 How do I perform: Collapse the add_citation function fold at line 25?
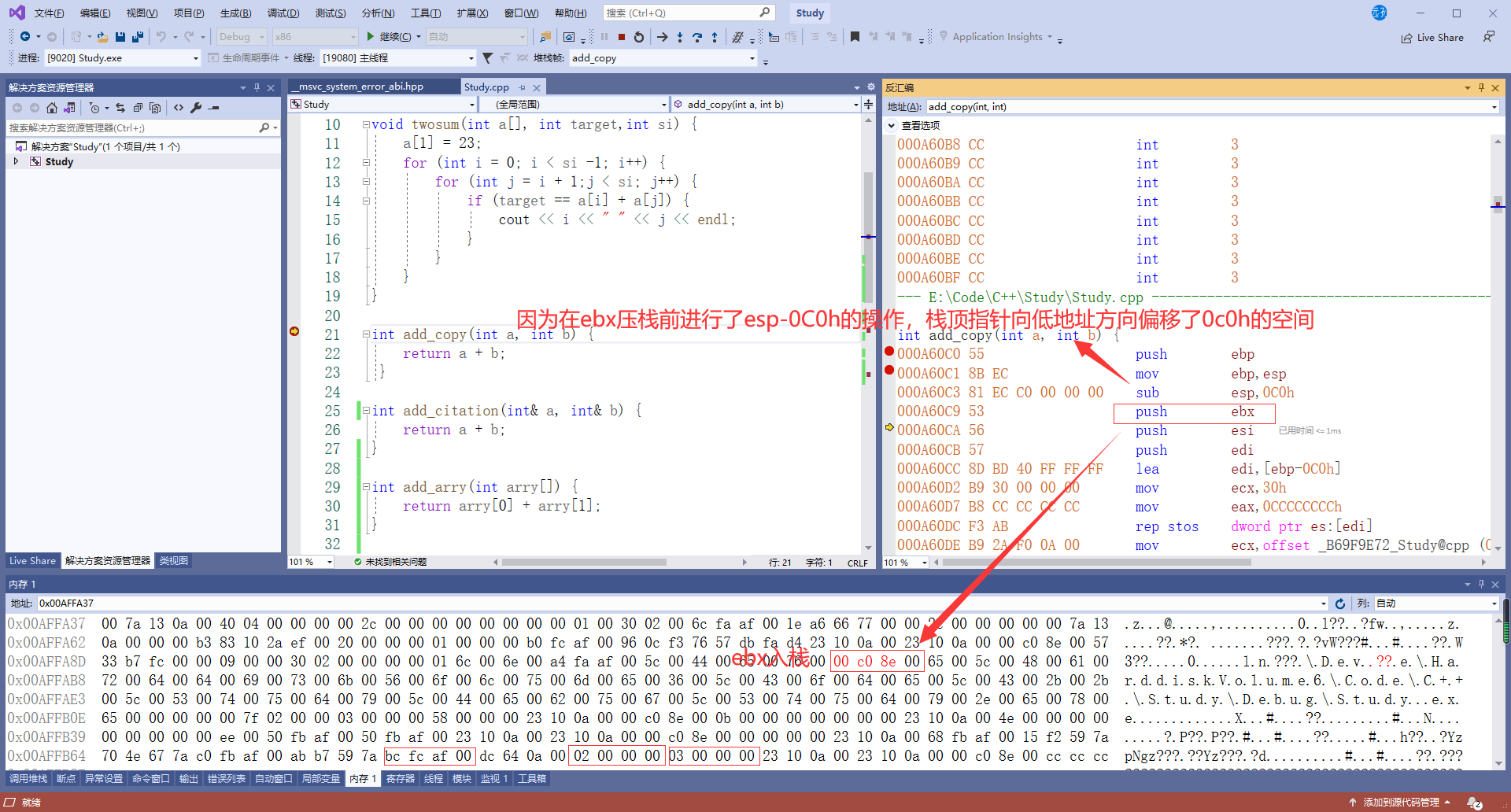pos(366,411)
